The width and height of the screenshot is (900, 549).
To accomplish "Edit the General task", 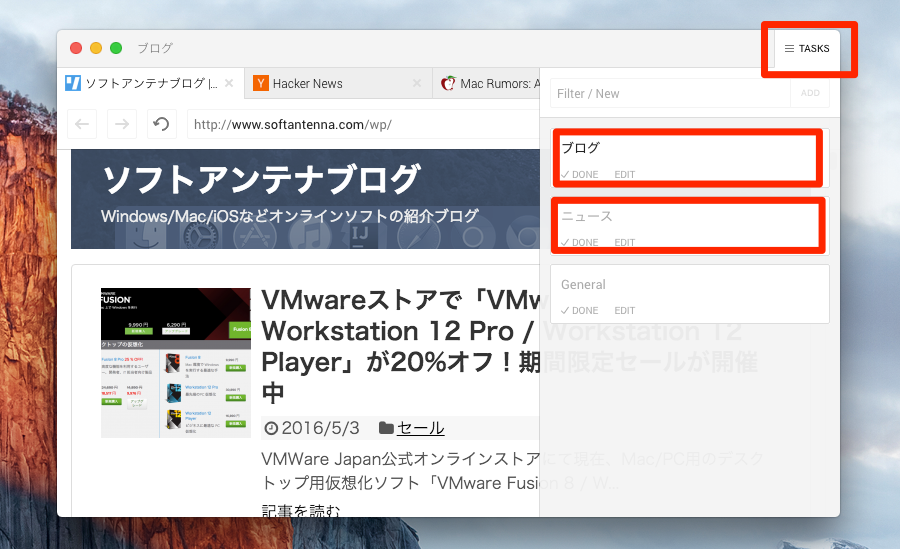I will click(x=624, y=311).
